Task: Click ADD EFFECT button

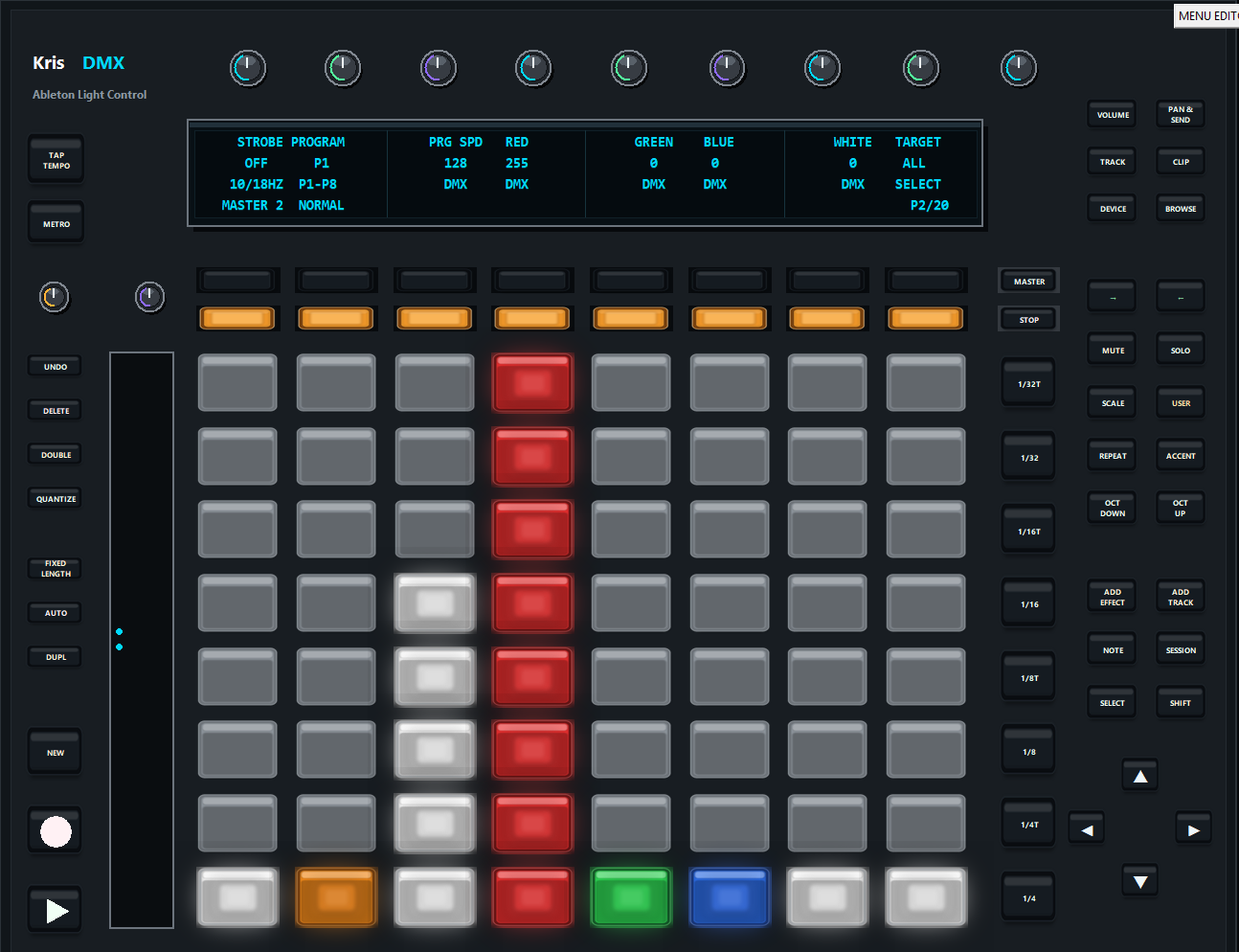Action: coord(1113,597)
